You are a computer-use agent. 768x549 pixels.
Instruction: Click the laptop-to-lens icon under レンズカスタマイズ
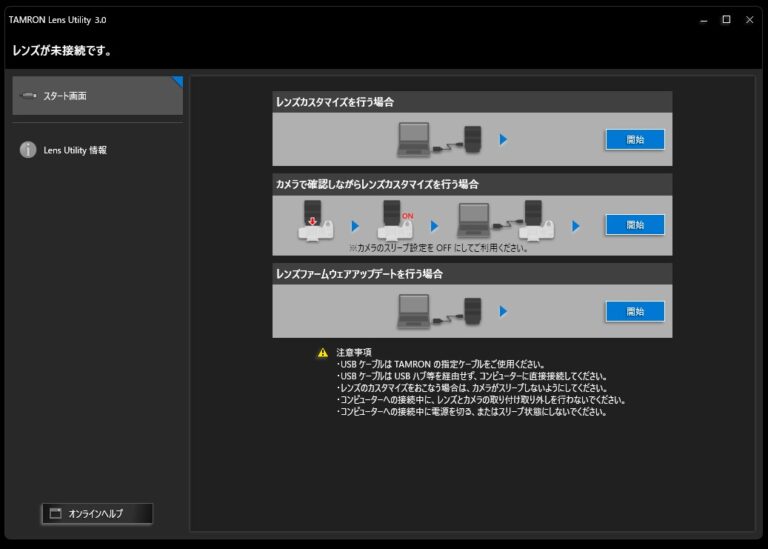440,139
